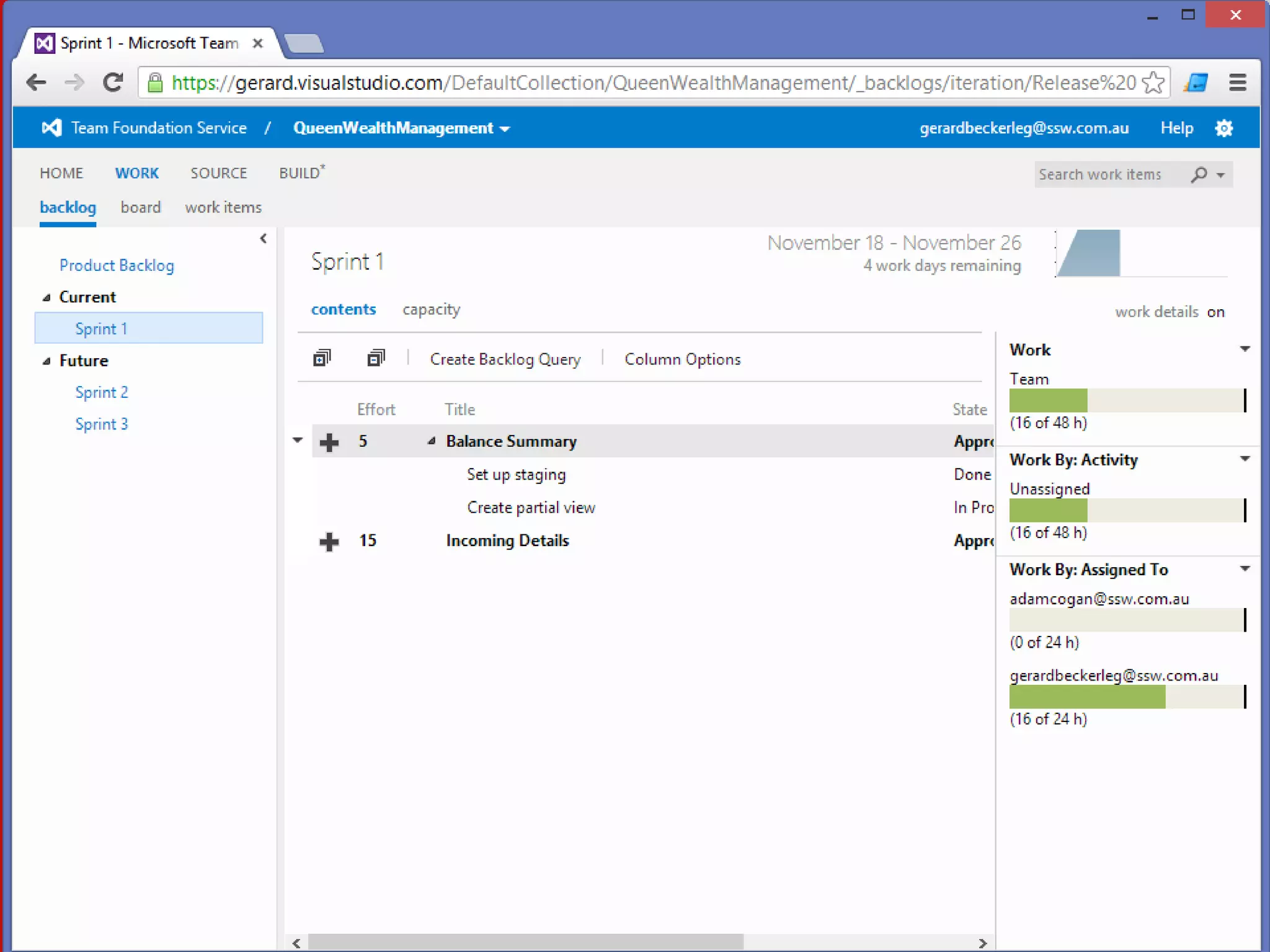Click the Visual Studio logo in the header
This screenshot has height=952, width=1270.
pyautogui.click(x=51, y=128)
